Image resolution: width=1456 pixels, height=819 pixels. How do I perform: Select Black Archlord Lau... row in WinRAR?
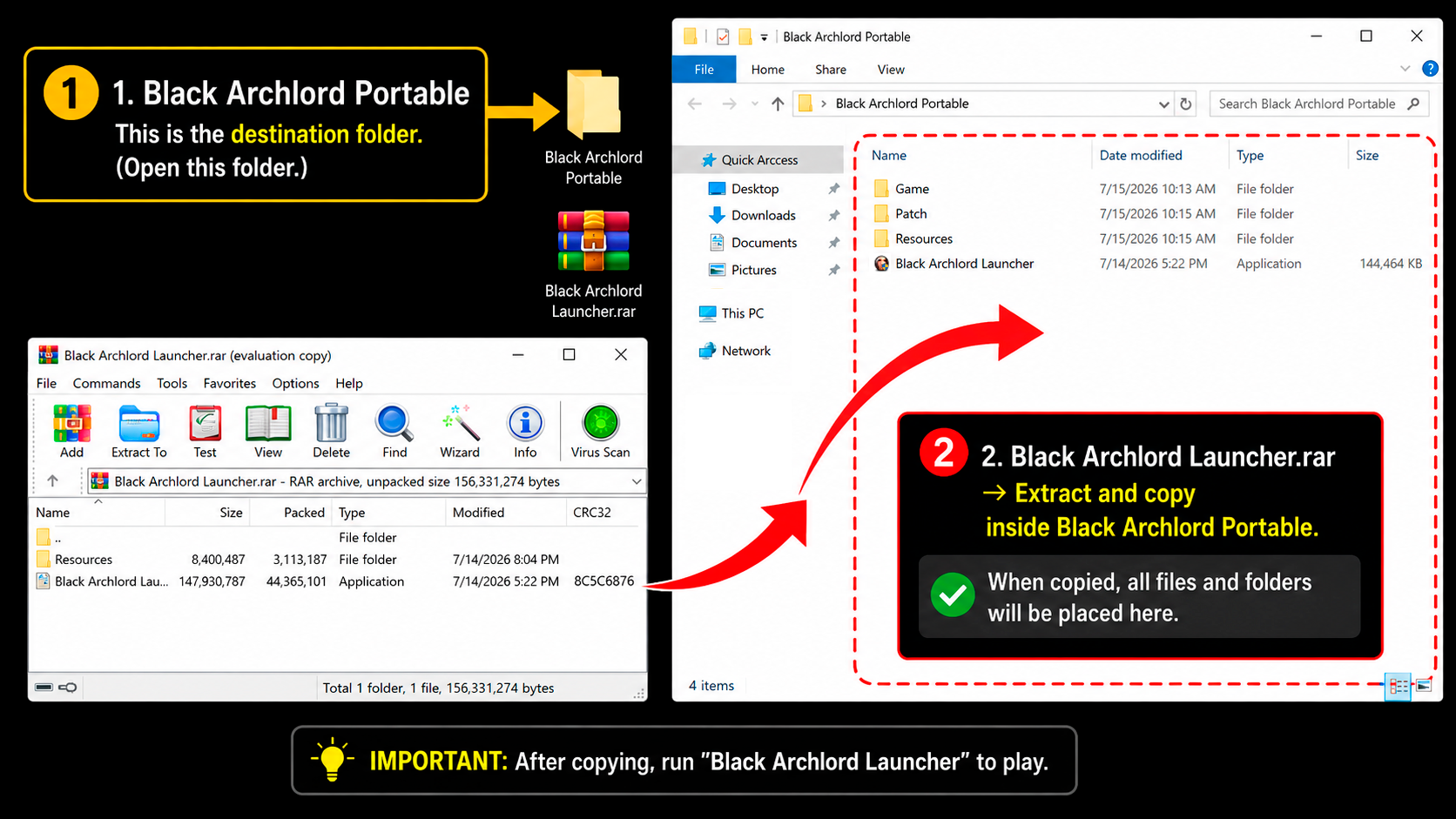(x=337, y=581)
